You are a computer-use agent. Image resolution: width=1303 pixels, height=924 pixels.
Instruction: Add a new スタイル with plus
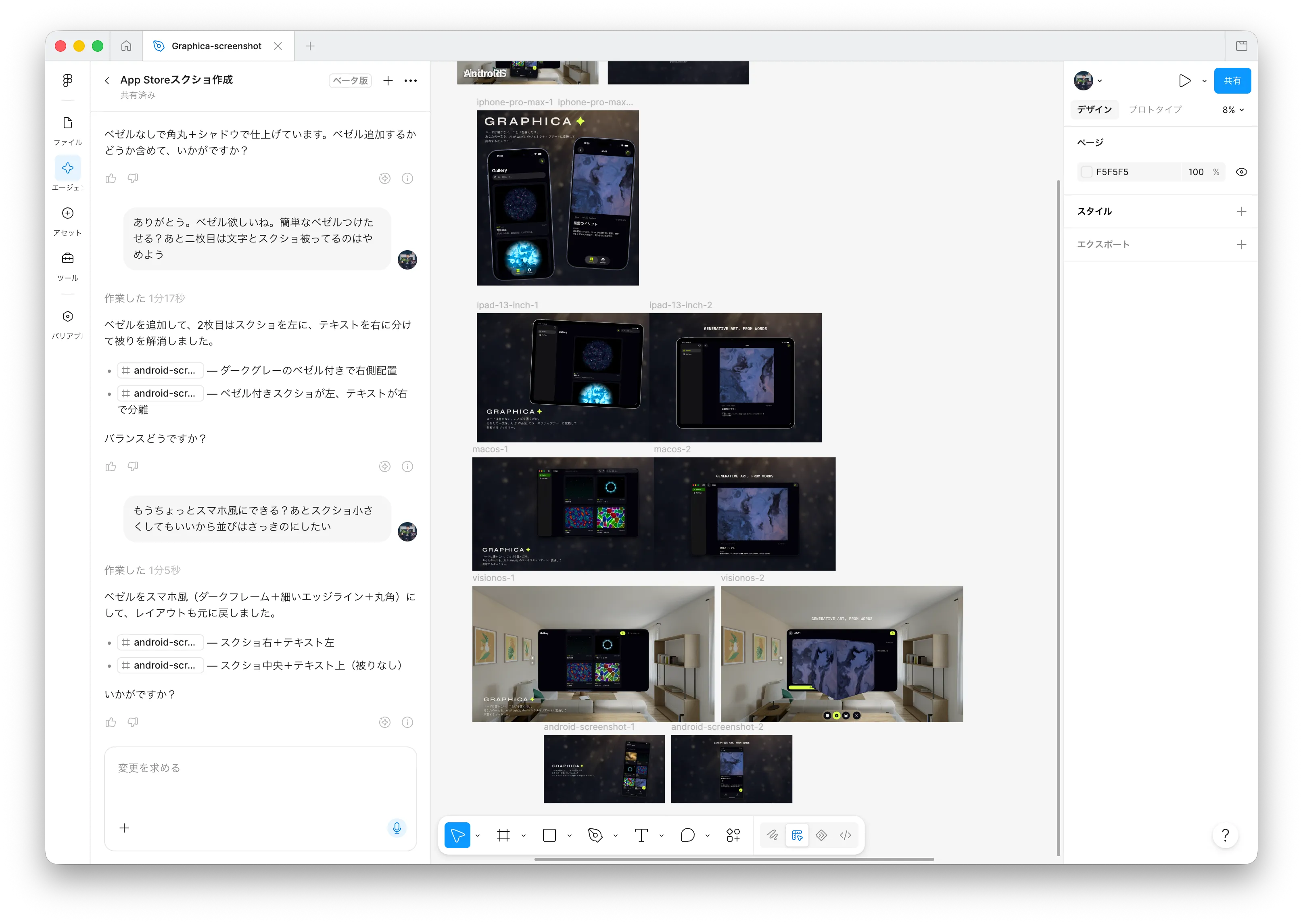tap(1242, 211)
